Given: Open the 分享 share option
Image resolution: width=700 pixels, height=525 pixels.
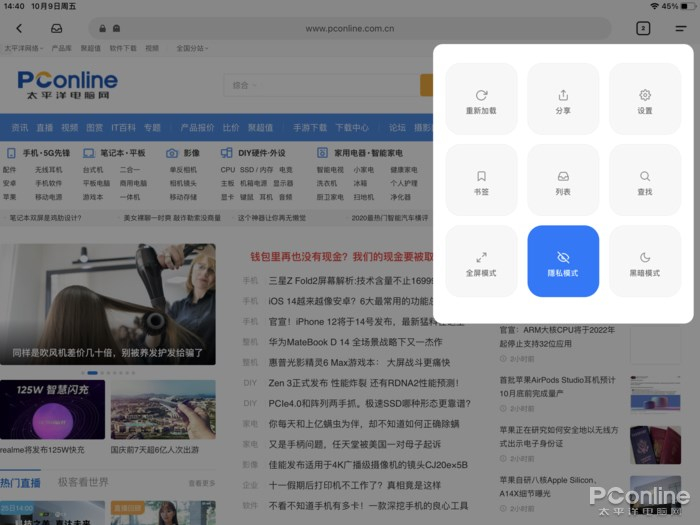Looking at the screenshot, I should pos(563,99).
